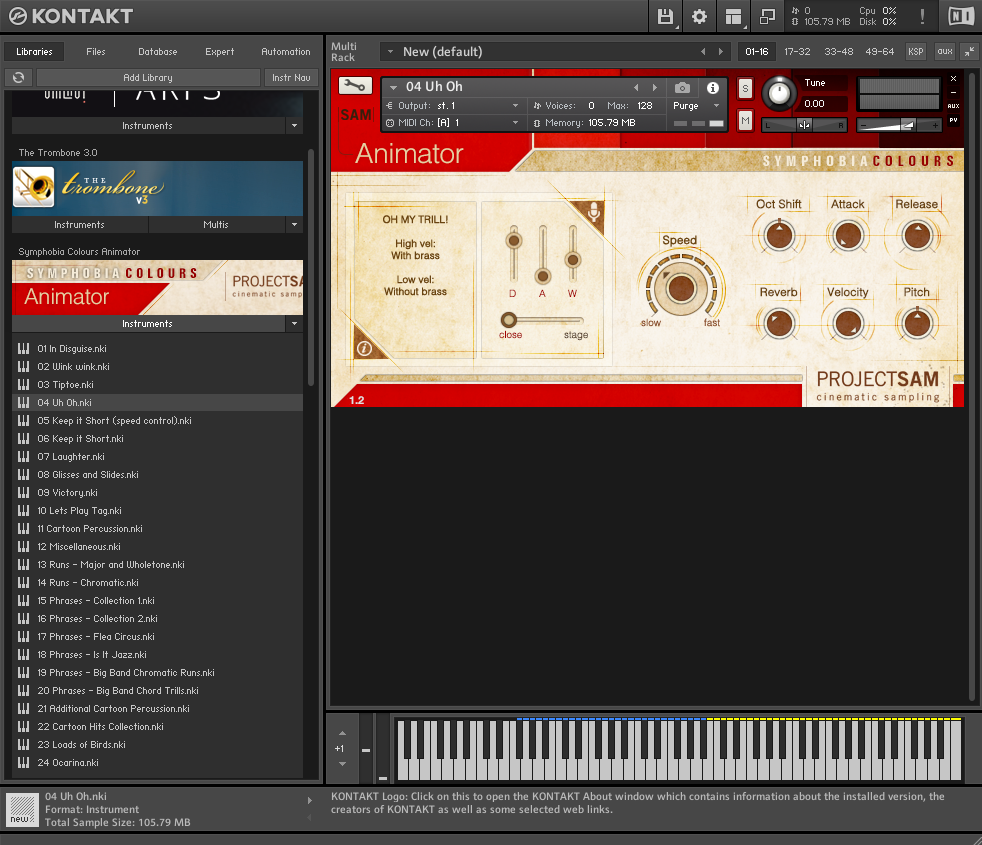Viewport: 982px width, 845px height.
Task: Click the pan center marker
Action: [804, 125]
